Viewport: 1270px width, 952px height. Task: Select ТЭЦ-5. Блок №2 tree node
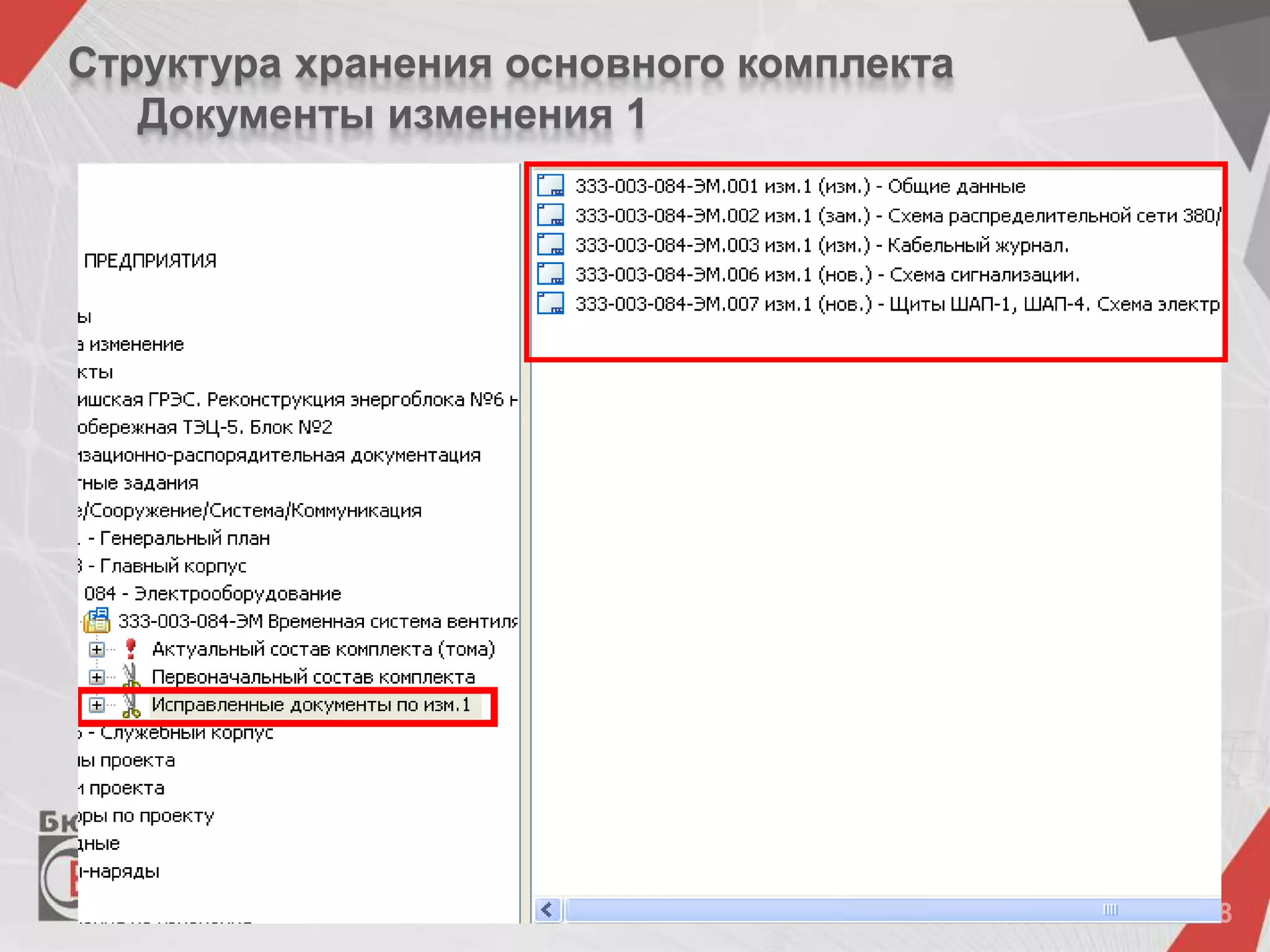(205, 427)
